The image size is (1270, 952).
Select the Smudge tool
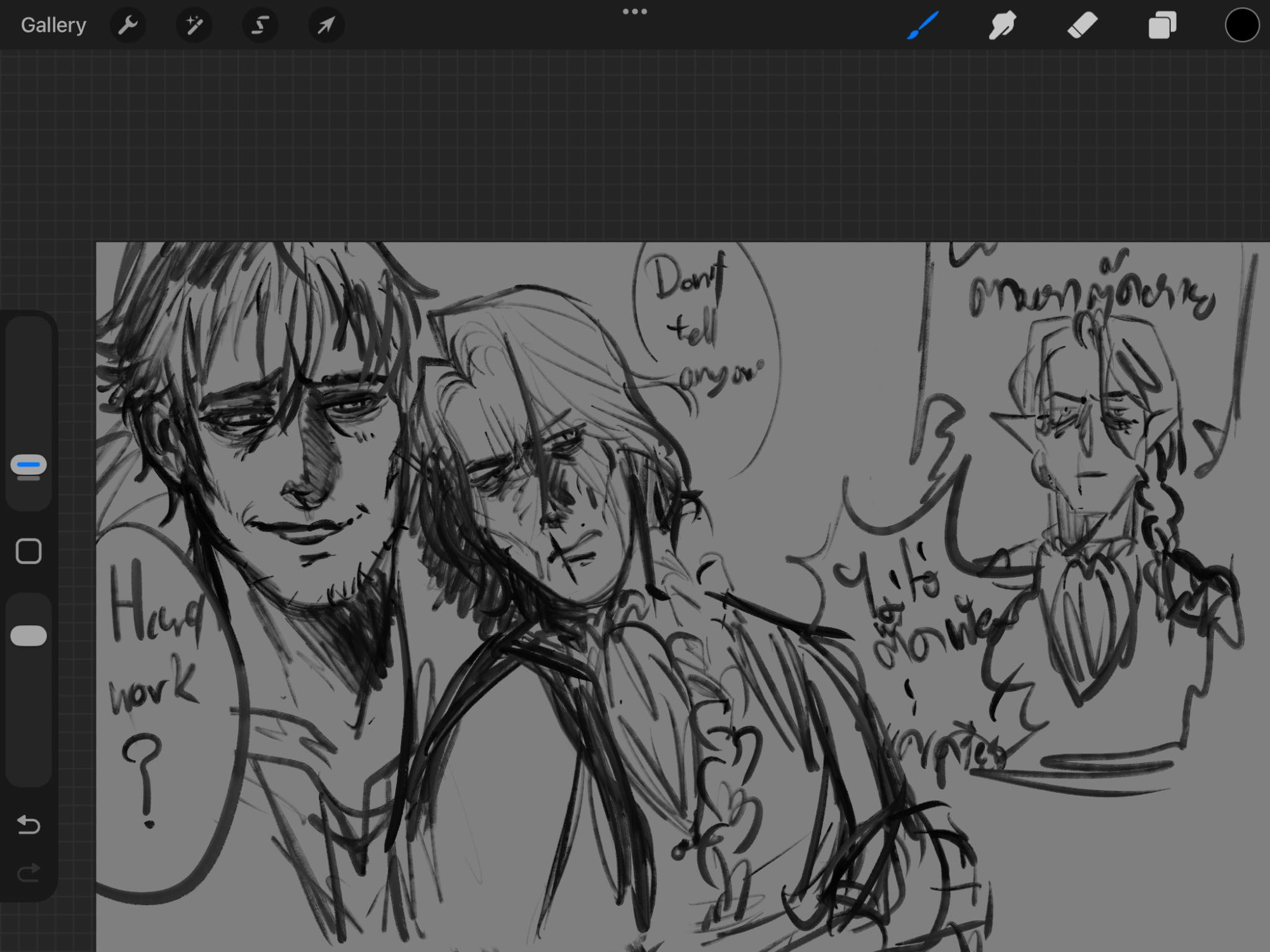(x=1002, y=25)
